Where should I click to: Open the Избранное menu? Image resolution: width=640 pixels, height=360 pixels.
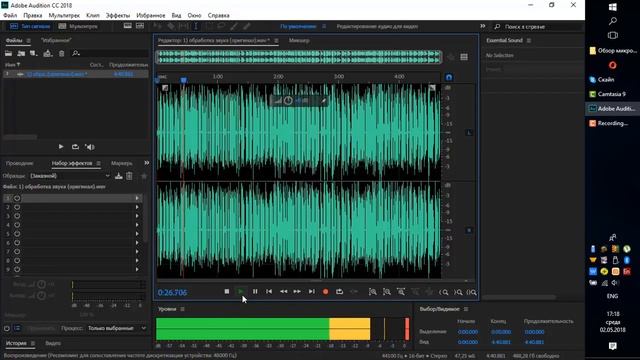pyautogui.click(x=151, y=16)
